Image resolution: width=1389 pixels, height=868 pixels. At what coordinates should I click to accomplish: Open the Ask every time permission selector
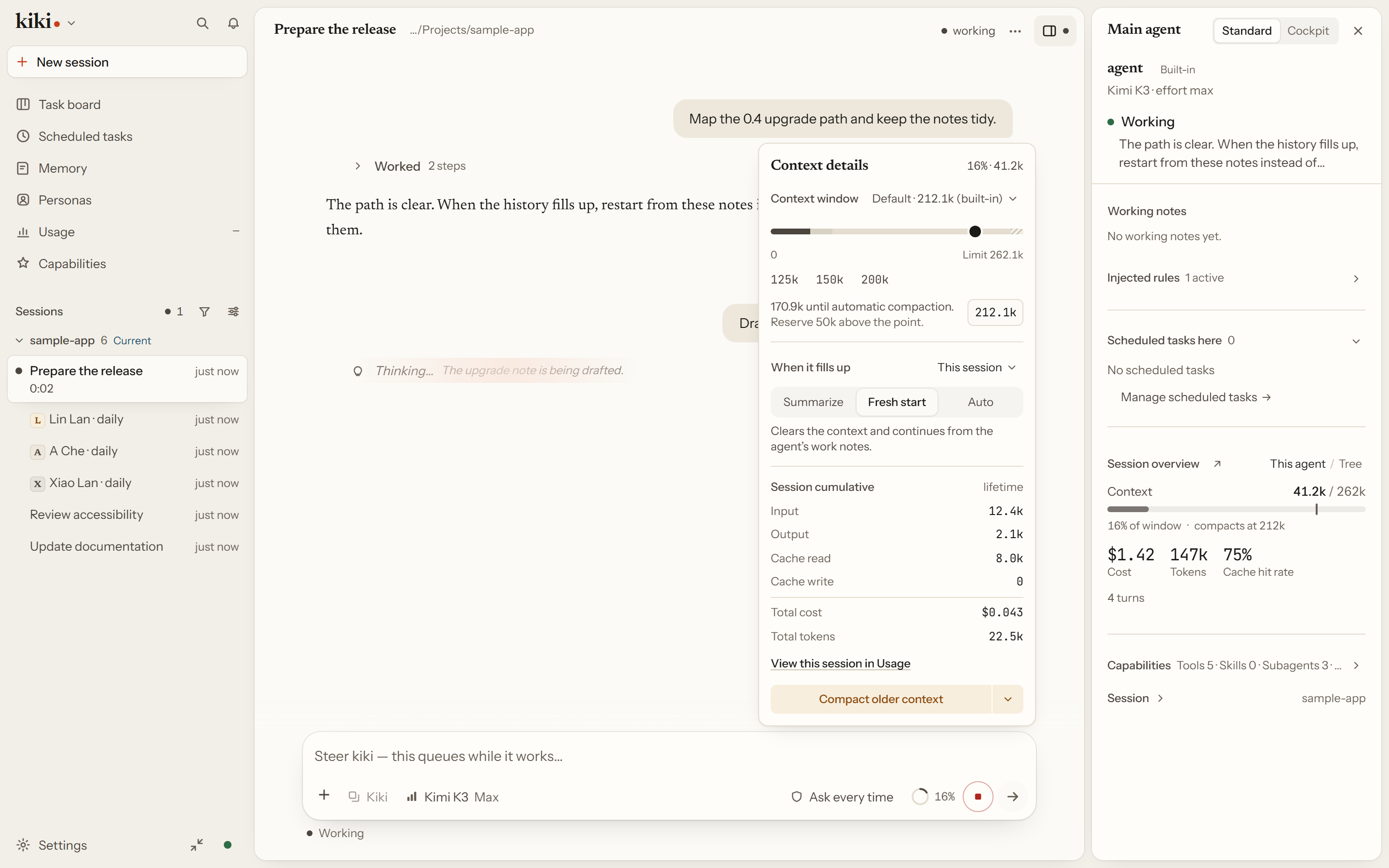click(842, 797)
